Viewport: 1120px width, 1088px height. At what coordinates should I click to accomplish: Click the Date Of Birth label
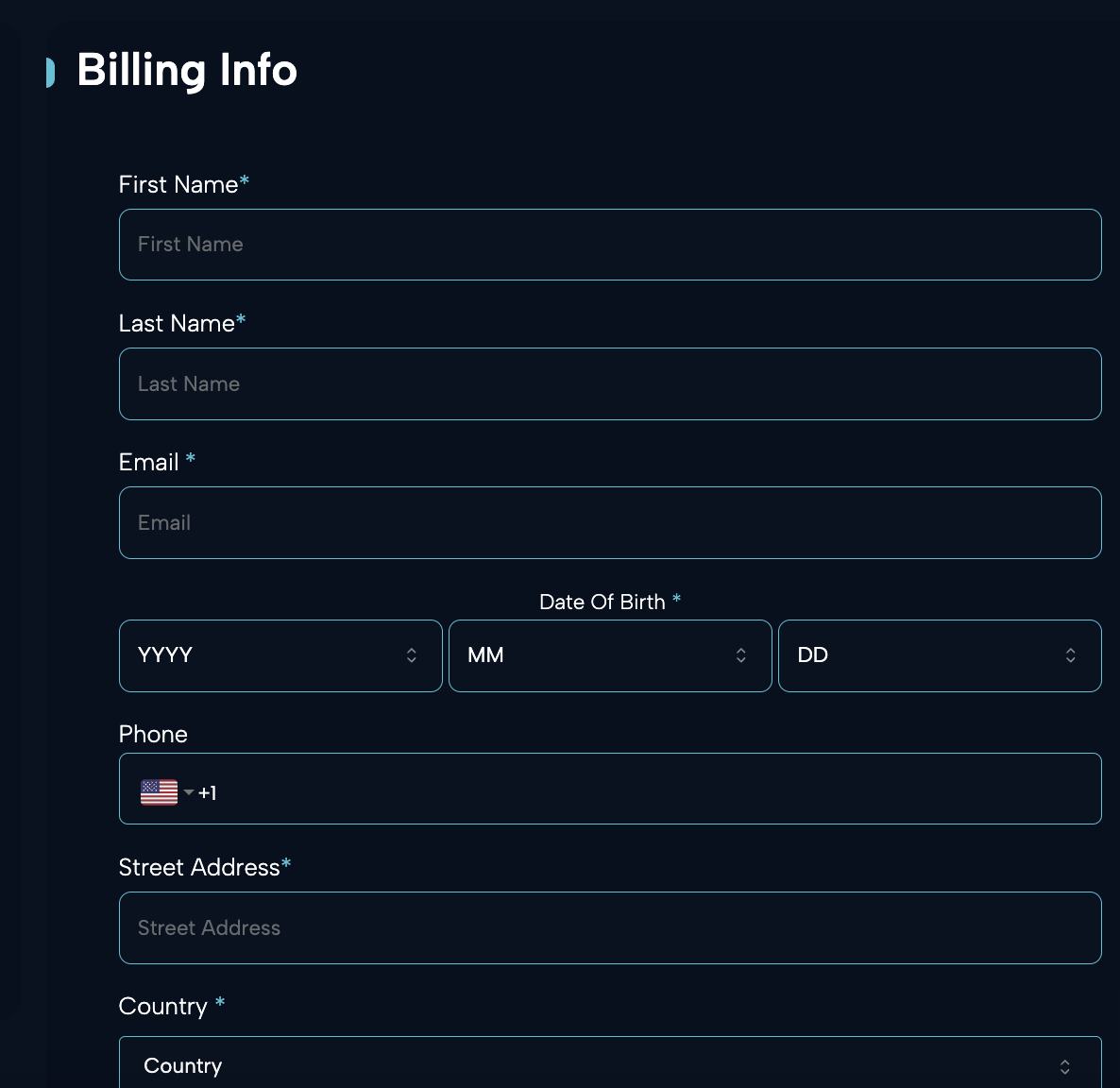602,603
